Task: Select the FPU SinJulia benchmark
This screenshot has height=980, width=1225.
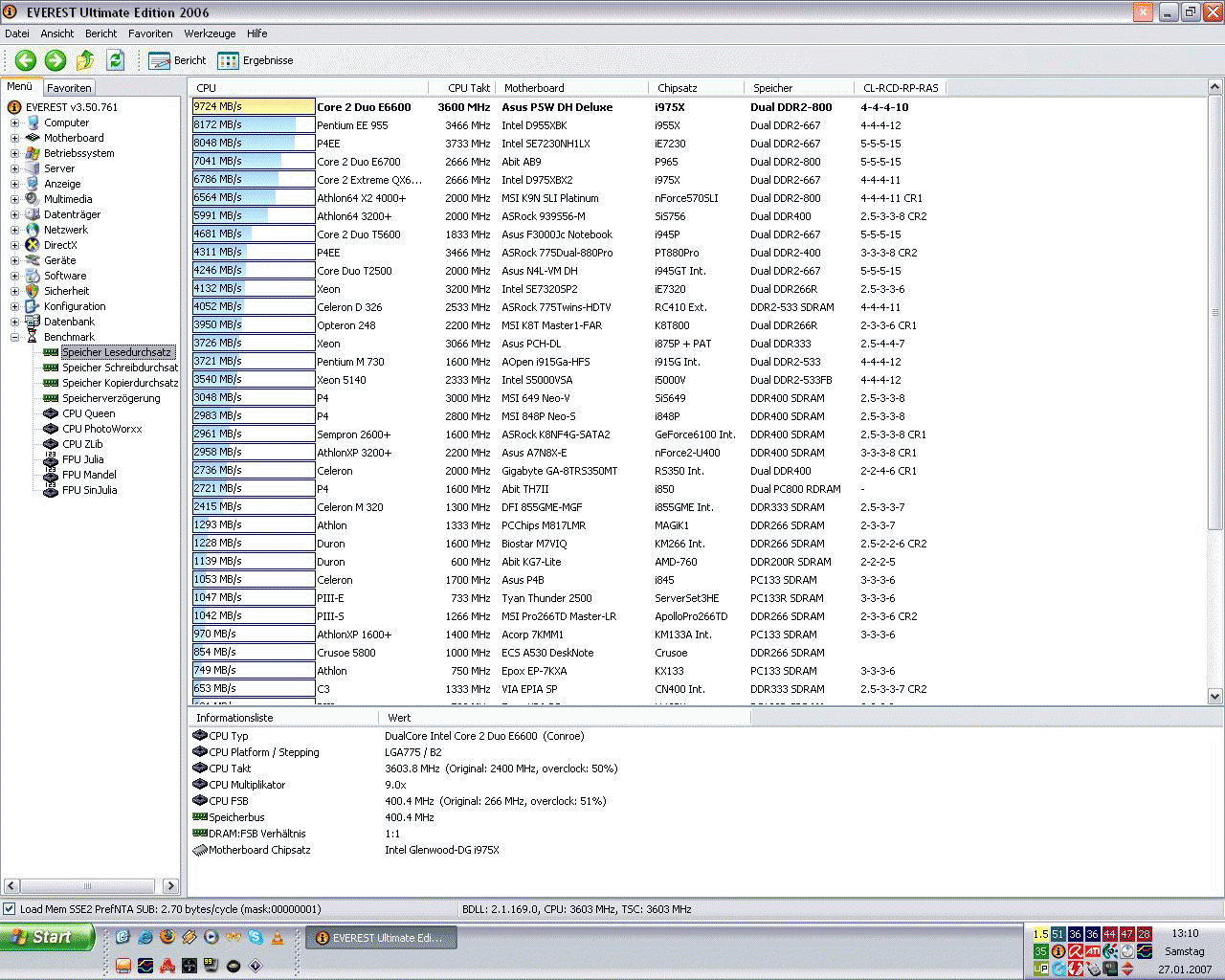Action: (x=89, y=490)
